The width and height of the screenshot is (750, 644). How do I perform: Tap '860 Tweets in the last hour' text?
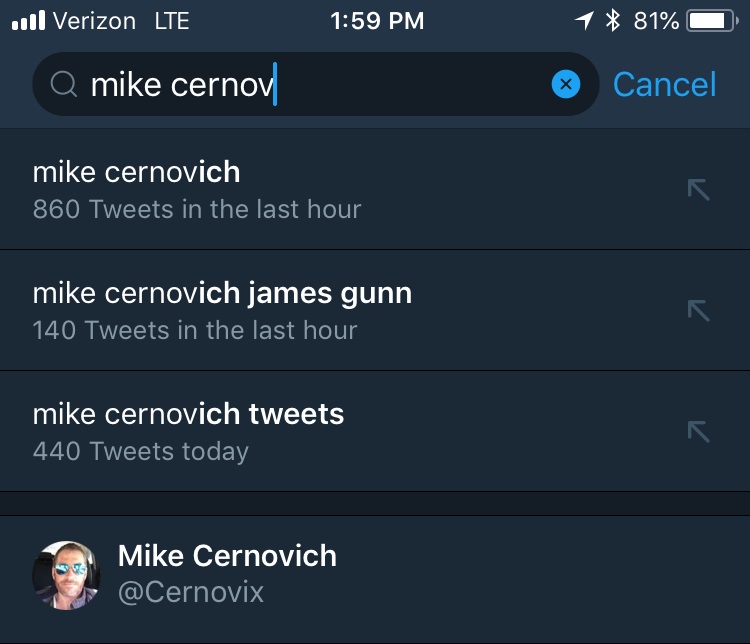click(x=197, y=209)
